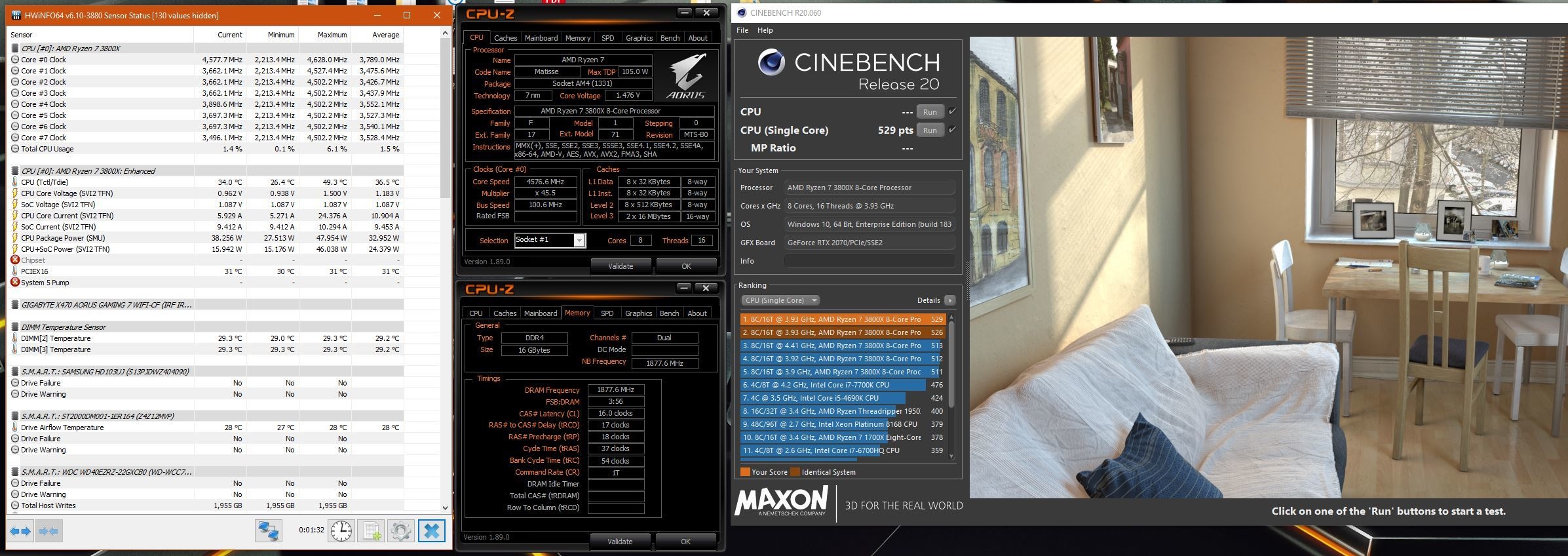Run the Cinebench CPU multi-core test

(930, 111)
